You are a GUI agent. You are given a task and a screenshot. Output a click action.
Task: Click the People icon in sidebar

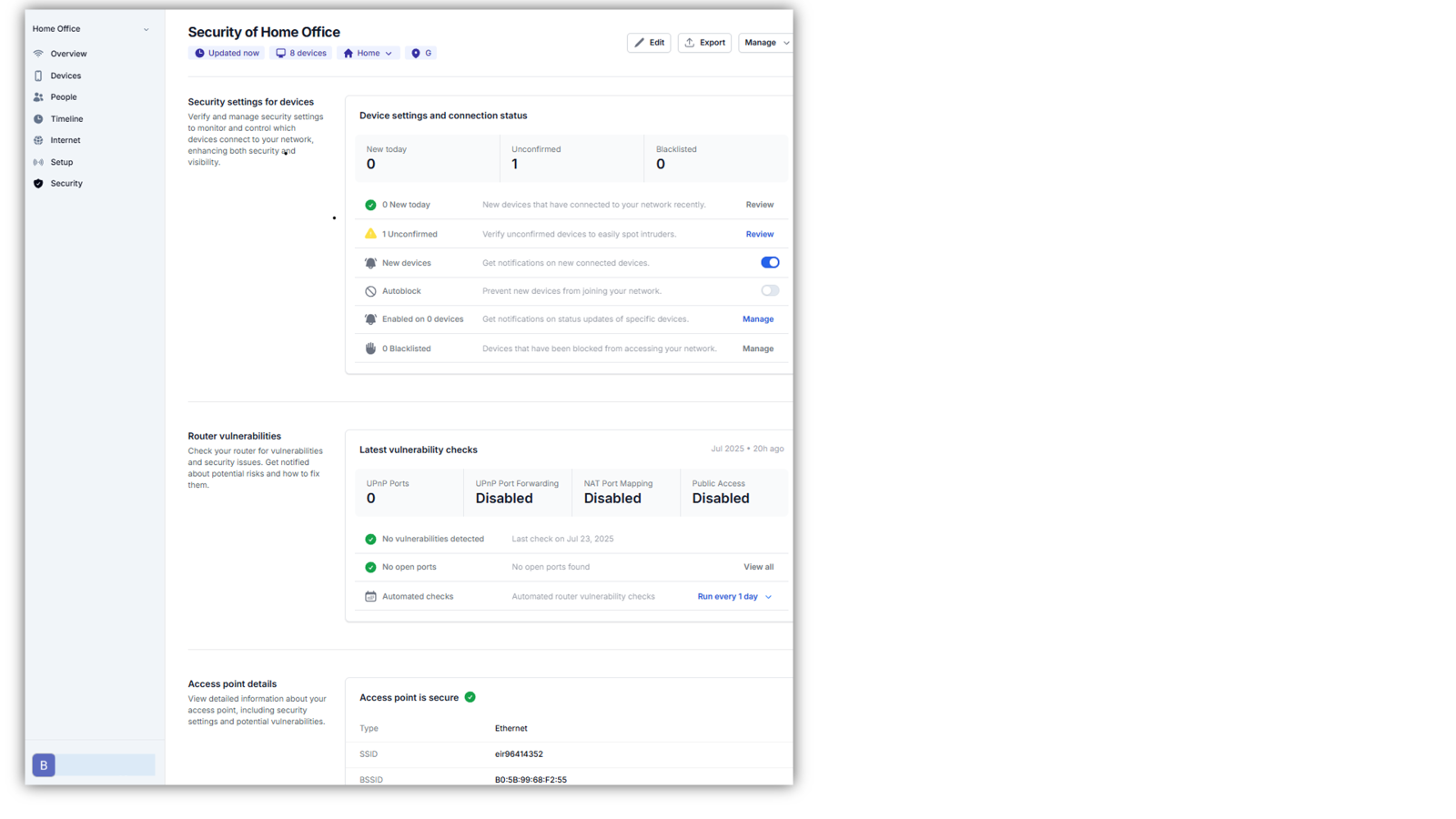coord(38,97)
